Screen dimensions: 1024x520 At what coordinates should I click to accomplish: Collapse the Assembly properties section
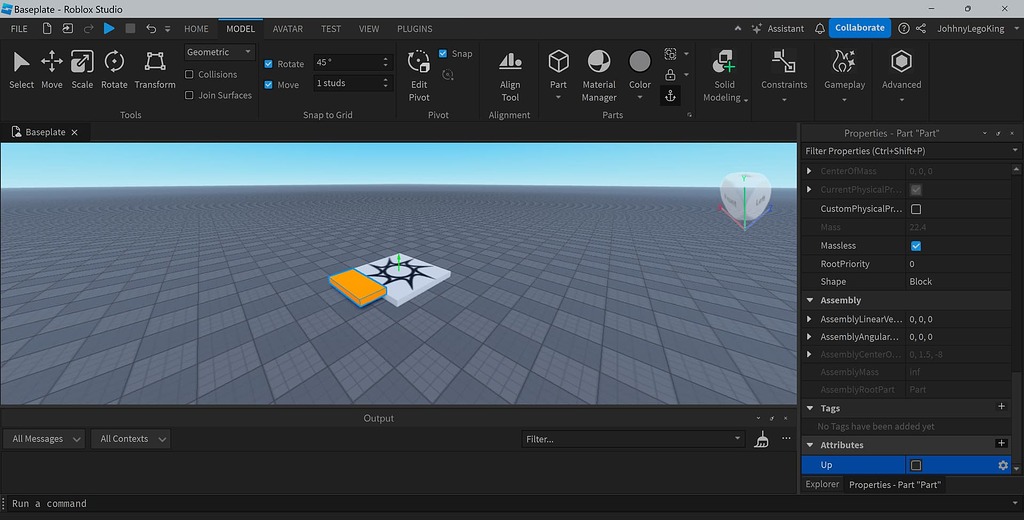[x=809, y=300]
